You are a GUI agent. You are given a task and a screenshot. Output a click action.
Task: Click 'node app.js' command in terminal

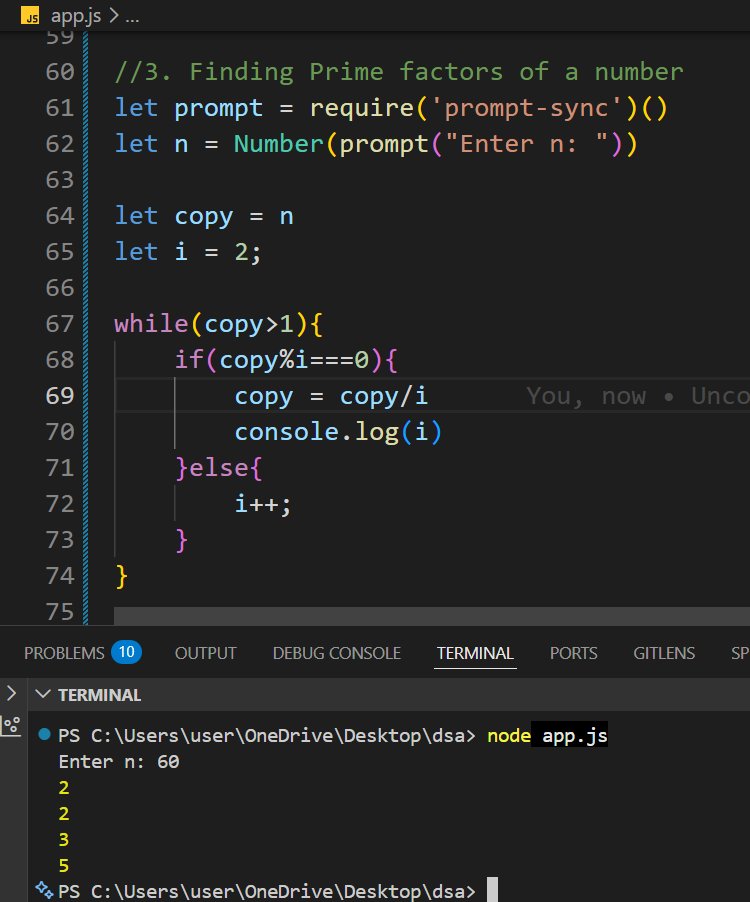547,735
